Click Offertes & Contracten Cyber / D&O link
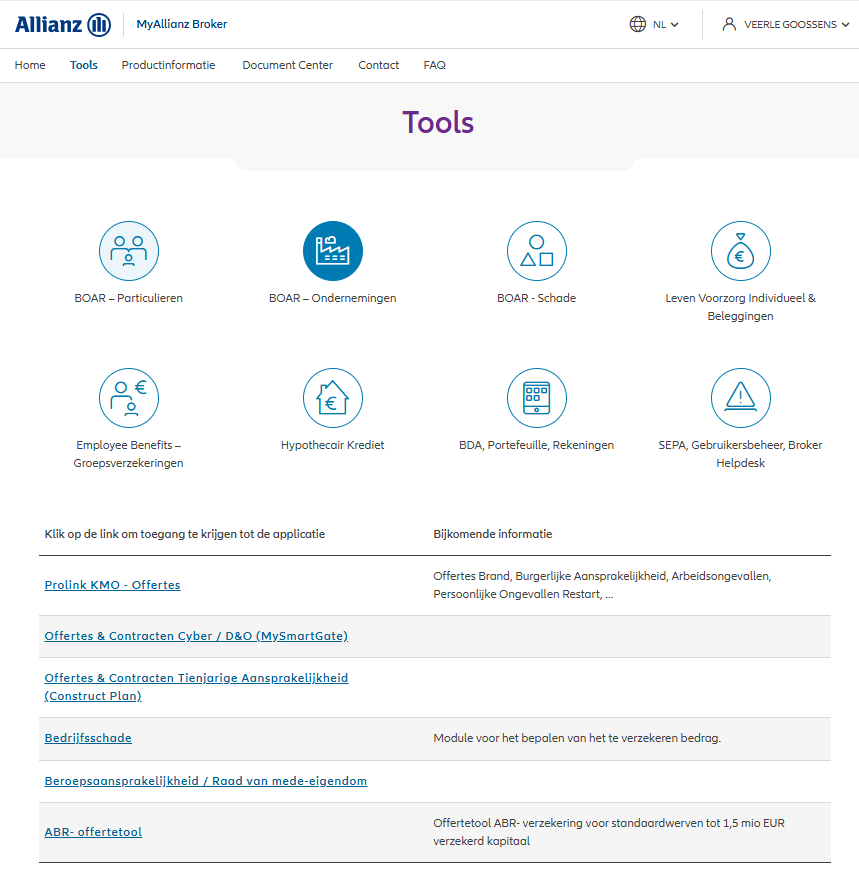The height and width of the screenshot is (877, 859). point(196,636)
